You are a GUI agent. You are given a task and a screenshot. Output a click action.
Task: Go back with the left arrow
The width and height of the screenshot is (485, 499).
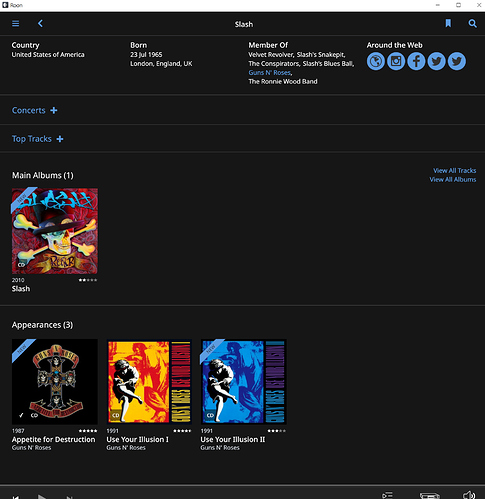click(x=40, y=24)
